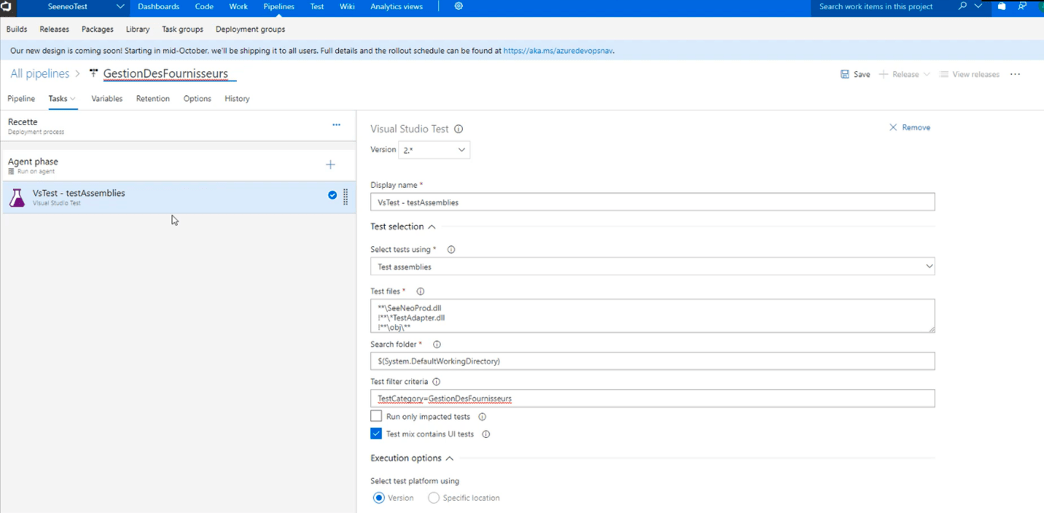Image resolution: width=1044 pixels, height=513 pixels.
Task: Add a task to Agent phase with plus
Action: (x=330, y=165)
